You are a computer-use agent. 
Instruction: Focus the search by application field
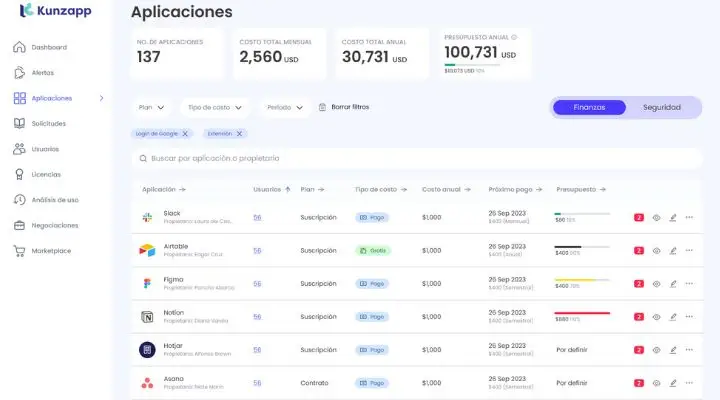pyautogui.click(x=416, y=158)
